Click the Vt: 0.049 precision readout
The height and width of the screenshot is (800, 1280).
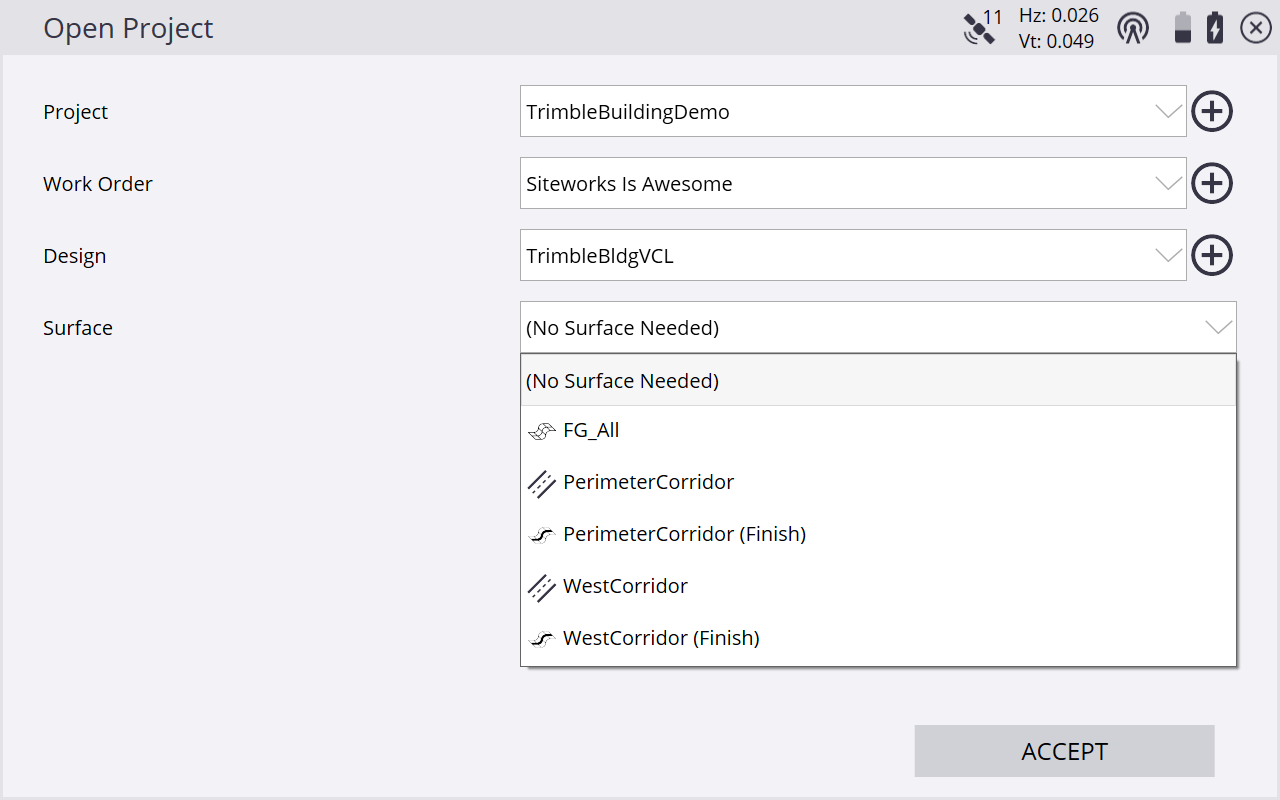1056,41
